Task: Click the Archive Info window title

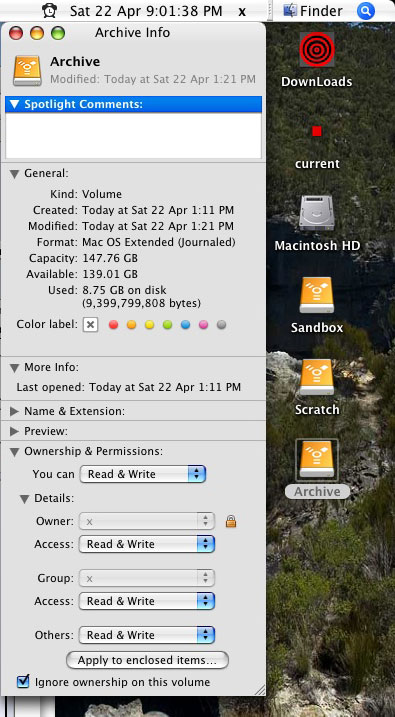Action: (133, 33)
